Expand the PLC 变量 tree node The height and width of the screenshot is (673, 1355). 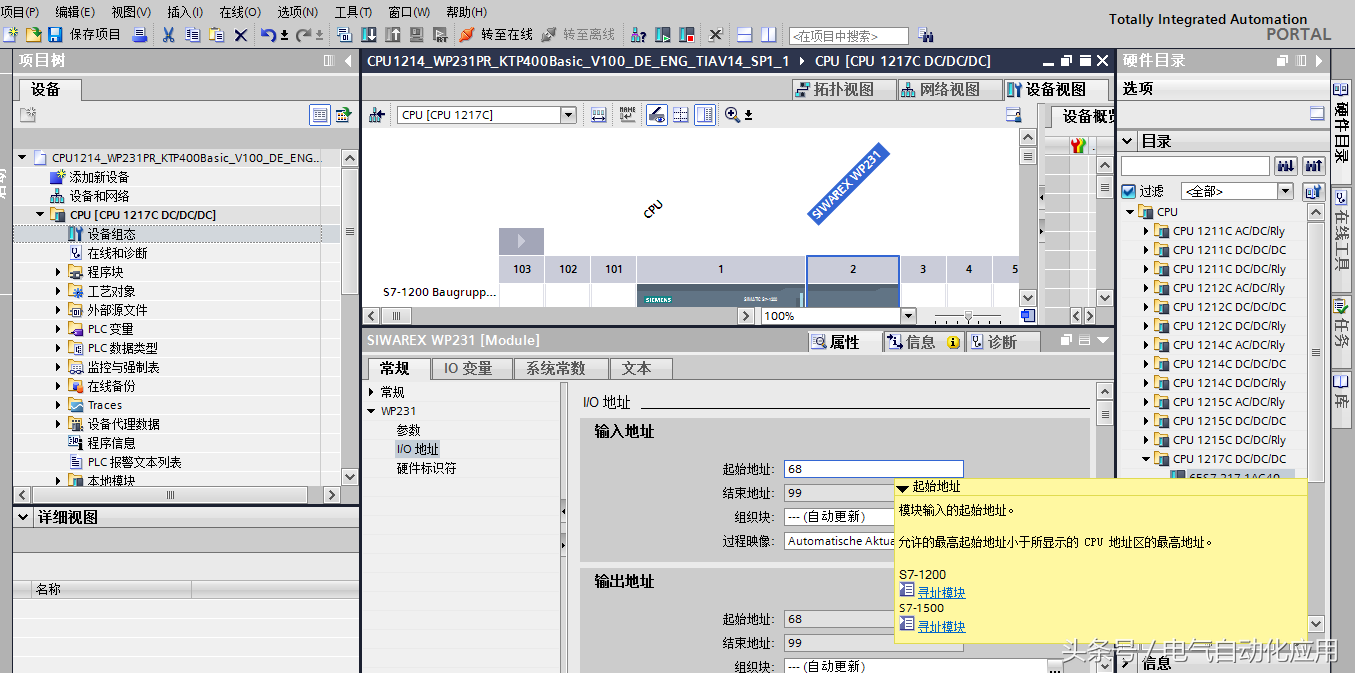[x=58, y=329]
